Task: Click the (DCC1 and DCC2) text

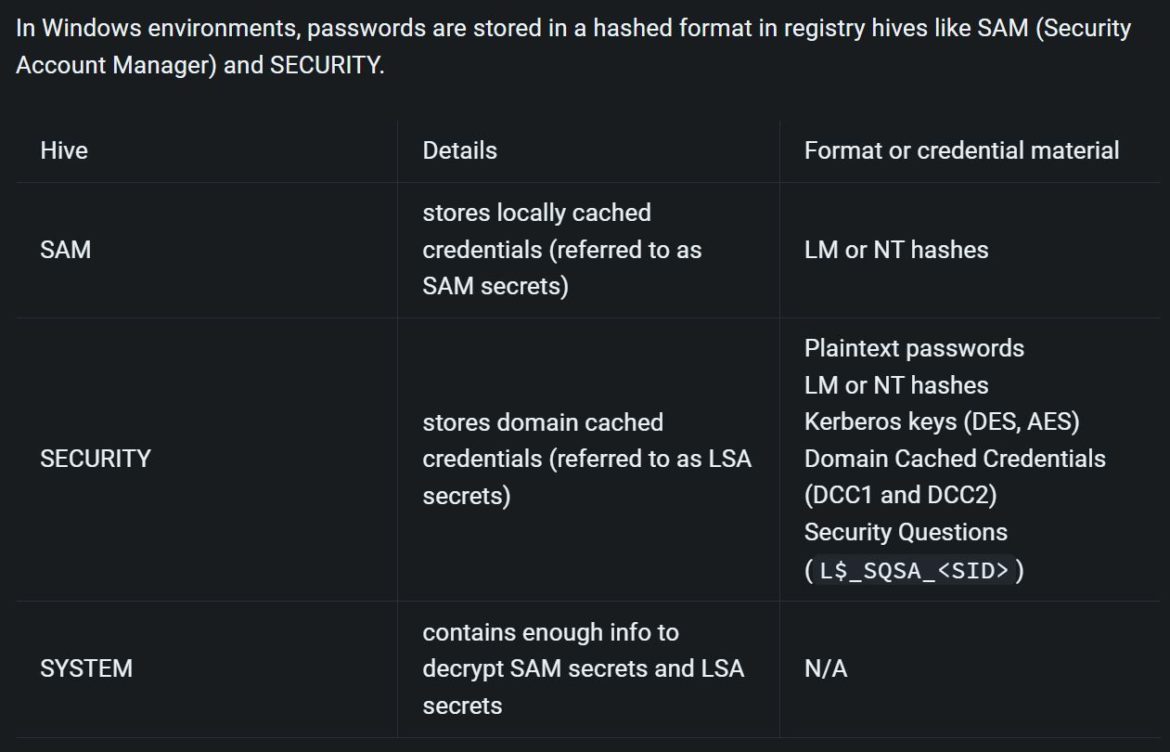Action: (901, 495)
